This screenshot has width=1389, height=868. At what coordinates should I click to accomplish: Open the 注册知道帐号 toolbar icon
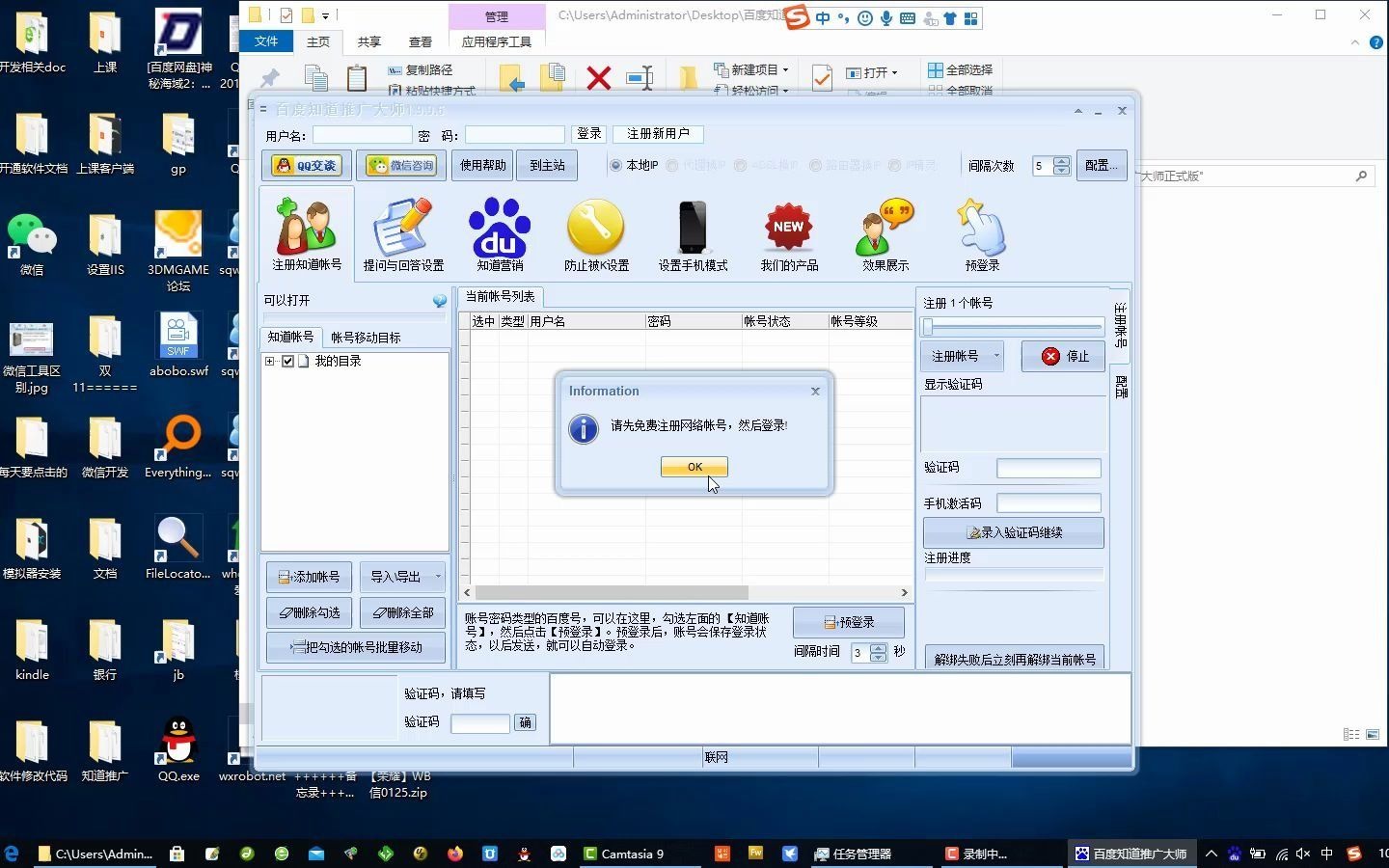tap(307, 233)
